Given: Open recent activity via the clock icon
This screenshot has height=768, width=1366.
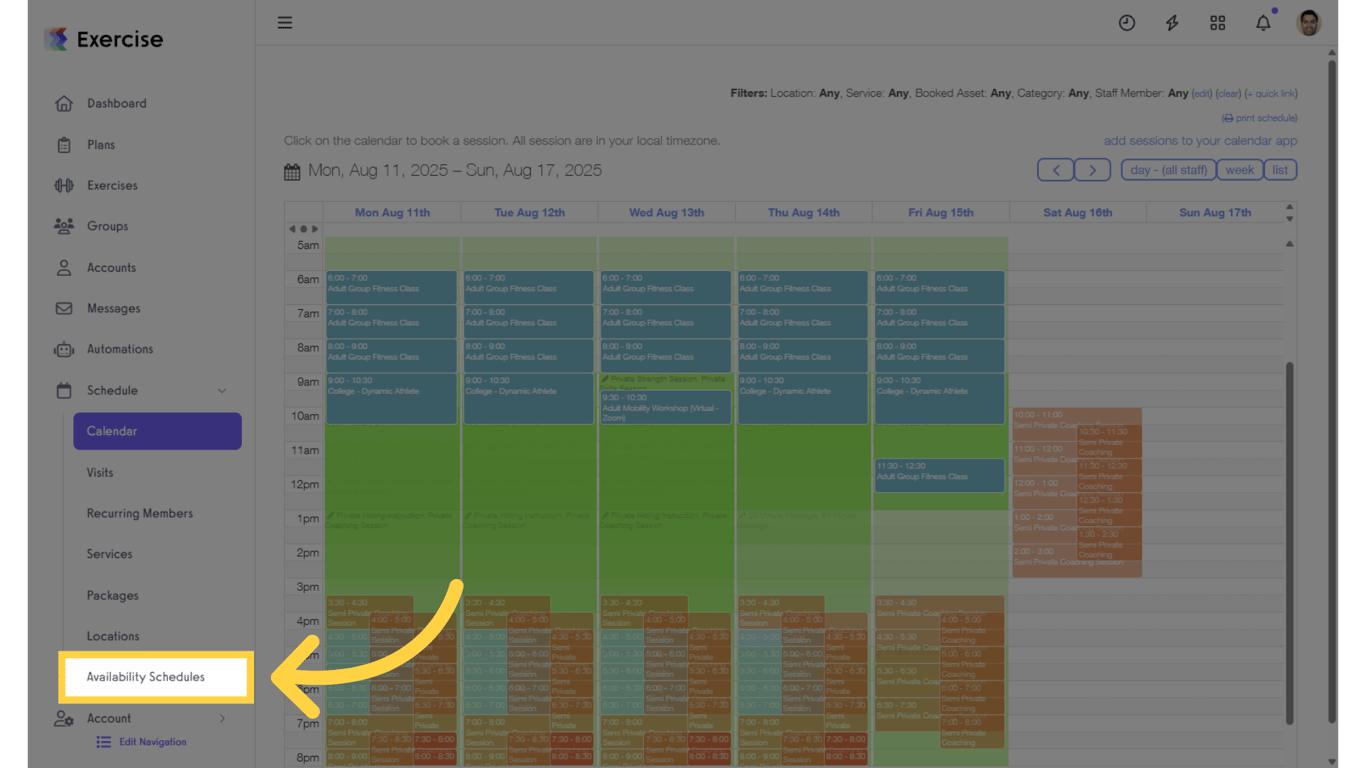Looking at the screenshot, I should click(x=1127, y=22).
